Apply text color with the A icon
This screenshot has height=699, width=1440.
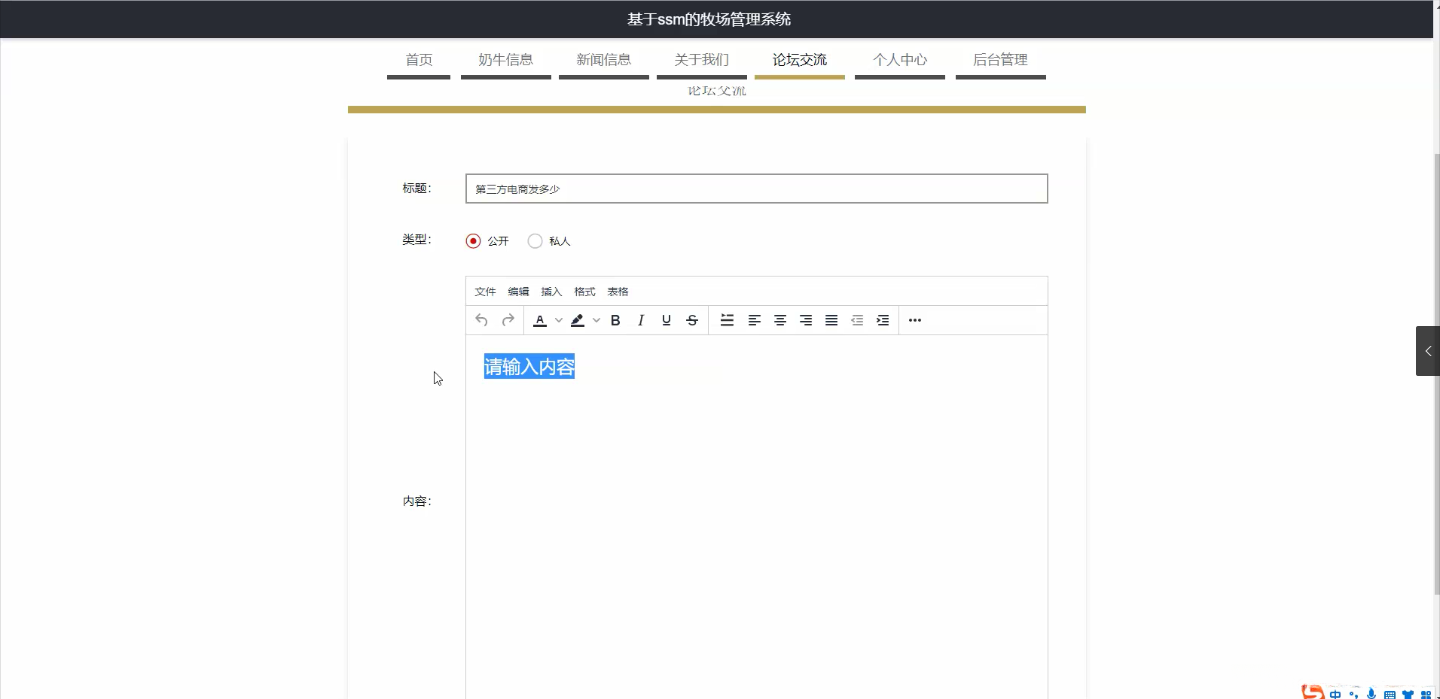point(540,320)
